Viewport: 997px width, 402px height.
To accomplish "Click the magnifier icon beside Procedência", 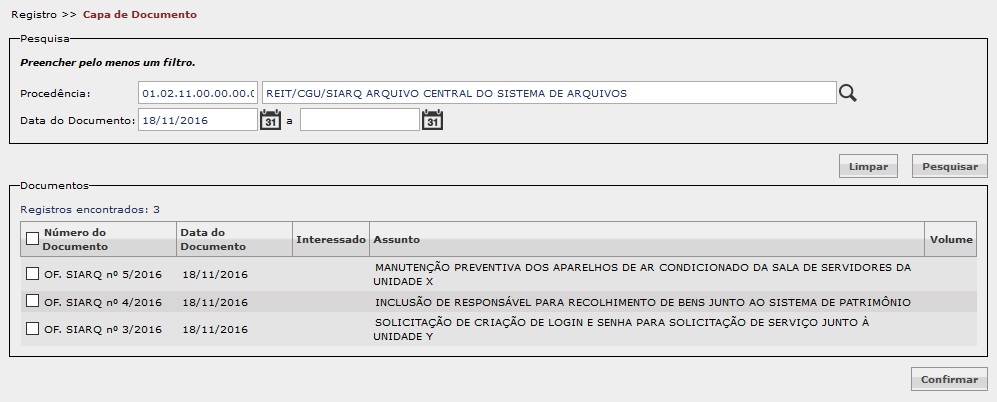I will (x=848, y=94).
